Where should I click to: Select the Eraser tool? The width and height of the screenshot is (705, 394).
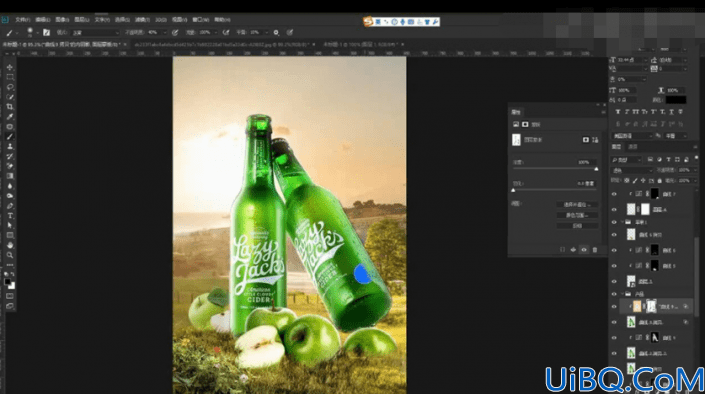(x=9, y=166)
